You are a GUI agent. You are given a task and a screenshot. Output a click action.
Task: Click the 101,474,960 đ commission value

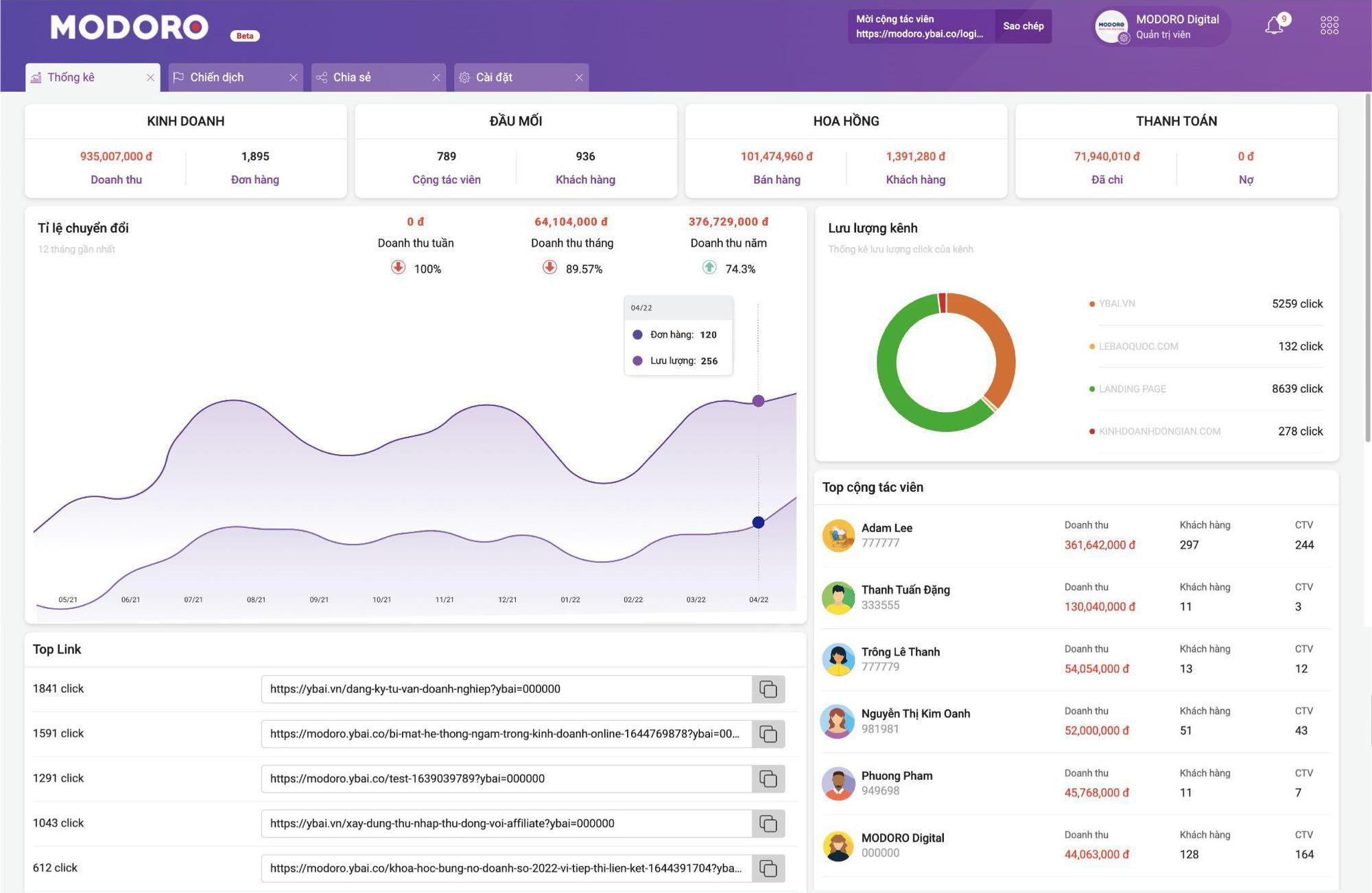[777, 156]
